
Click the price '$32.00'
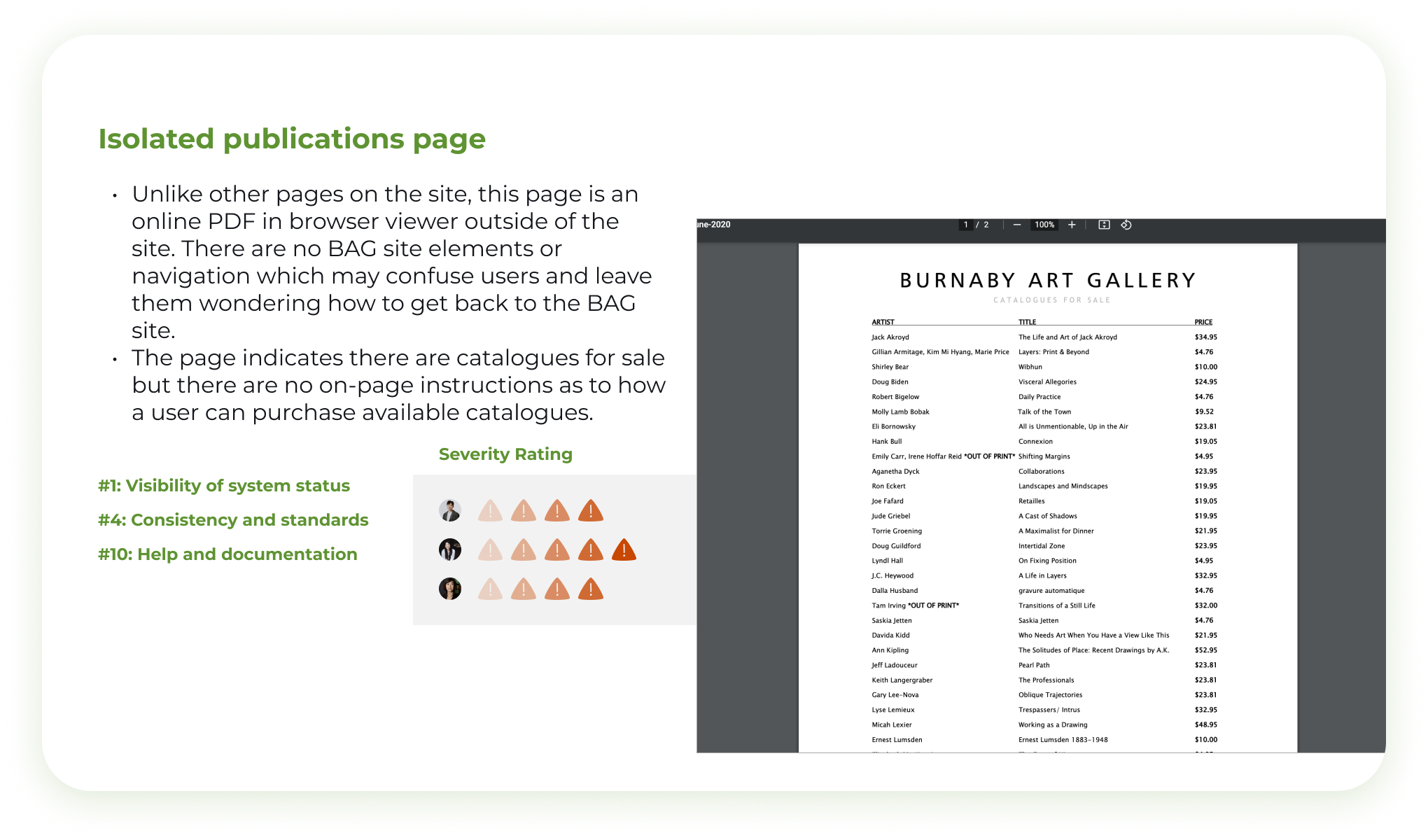pyautogui.click(x=1206, y=605)
